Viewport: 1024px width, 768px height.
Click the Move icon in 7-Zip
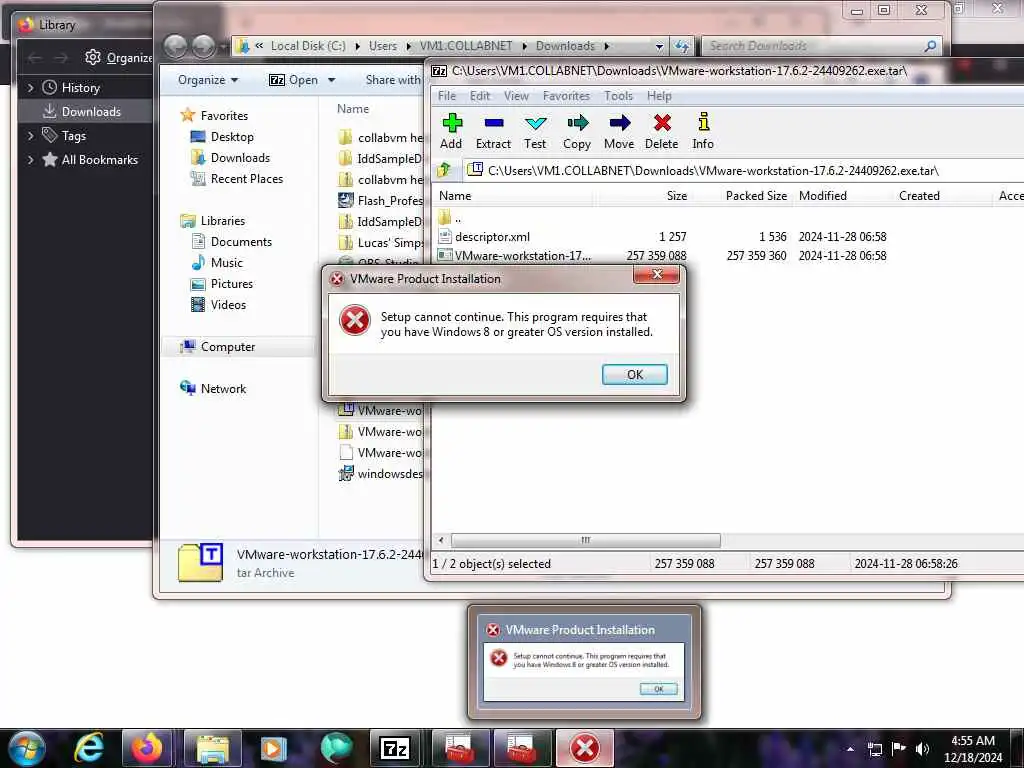(x=618, y=131)
